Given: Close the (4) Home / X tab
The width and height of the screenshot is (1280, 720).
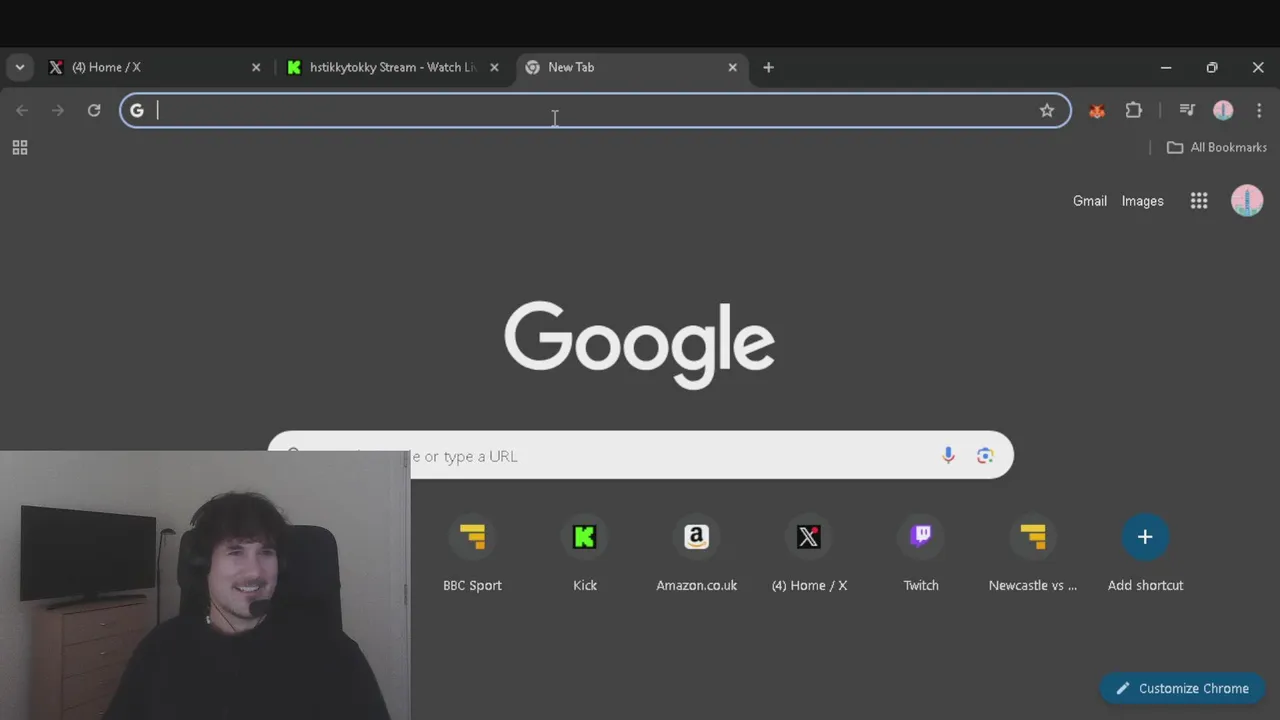Looking at the screenshot, I should (x=256, y=68).
